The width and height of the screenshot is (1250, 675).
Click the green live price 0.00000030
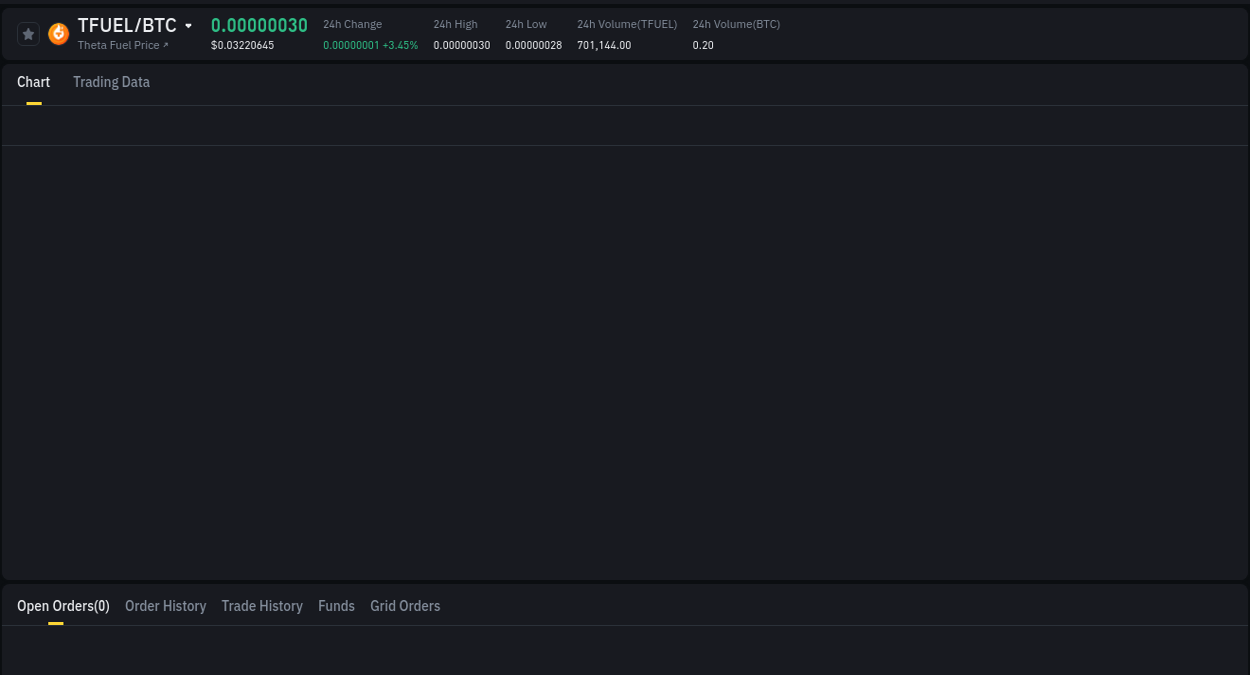click(x=259, y=25)
